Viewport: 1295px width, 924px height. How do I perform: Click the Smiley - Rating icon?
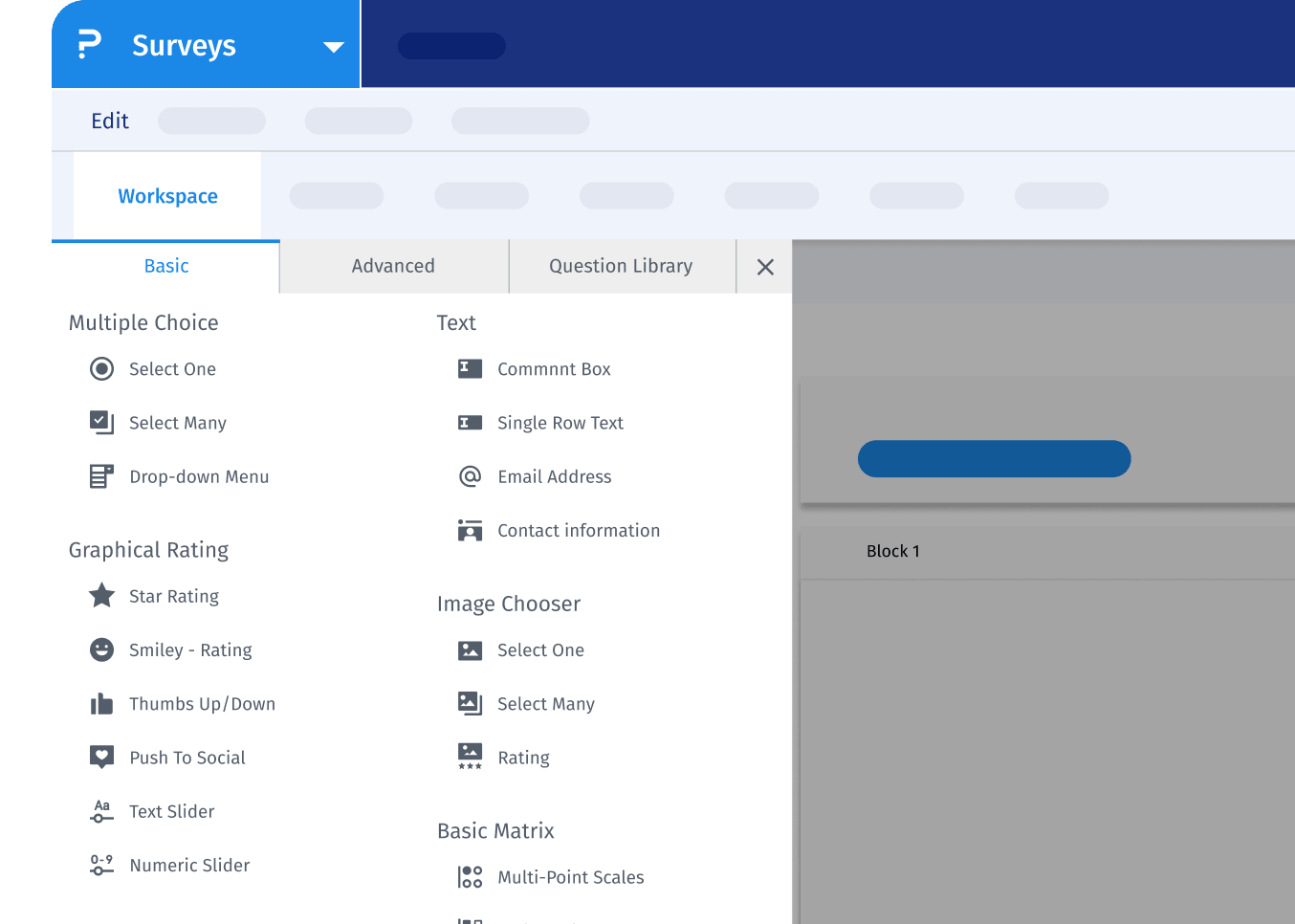click(101, 650)
